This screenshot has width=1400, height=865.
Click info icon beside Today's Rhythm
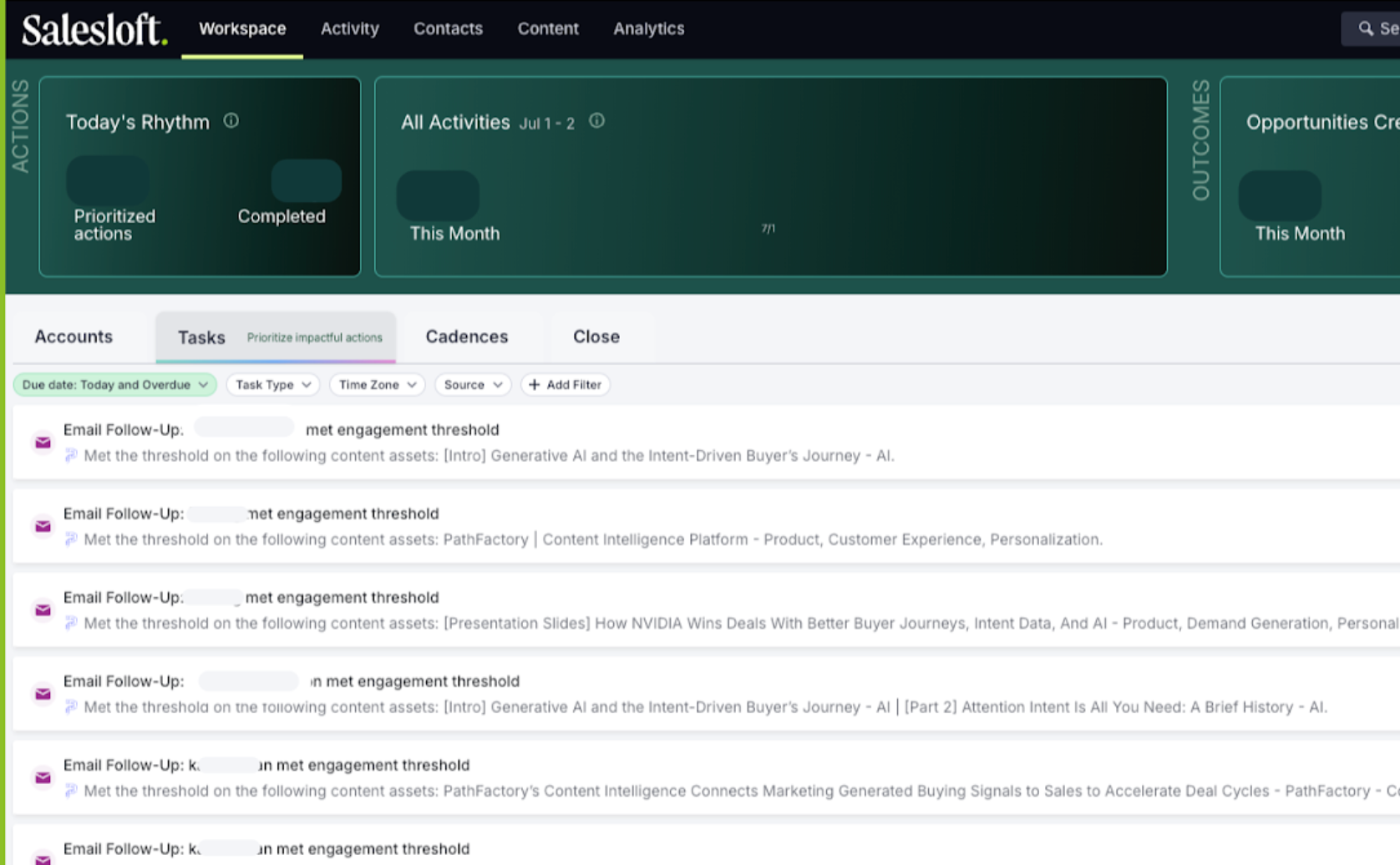(x=231, y=121)
